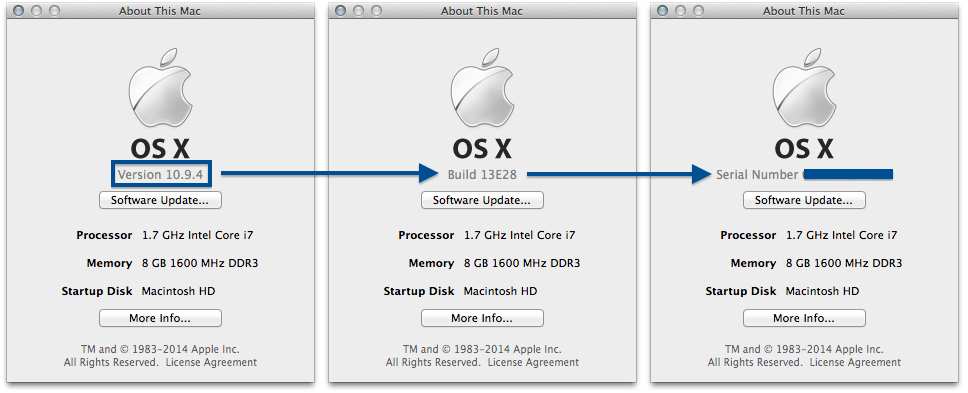This screenshot has width=968, height=393.
Task: Open More Info in left window
Action: pos(160,318)
